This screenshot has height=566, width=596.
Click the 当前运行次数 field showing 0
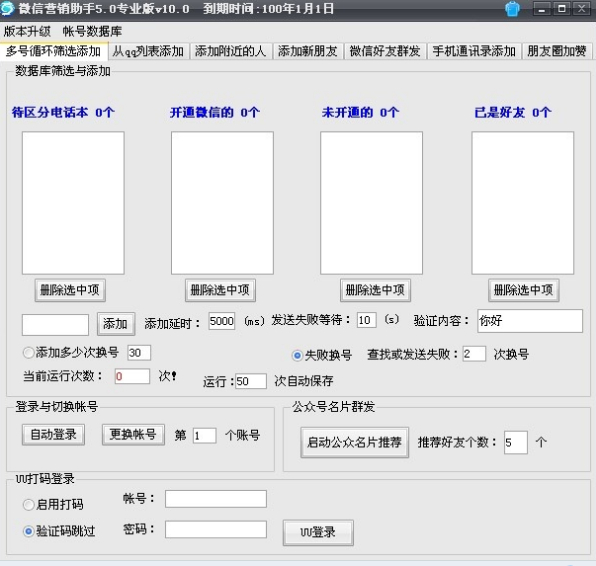(132, 376)
